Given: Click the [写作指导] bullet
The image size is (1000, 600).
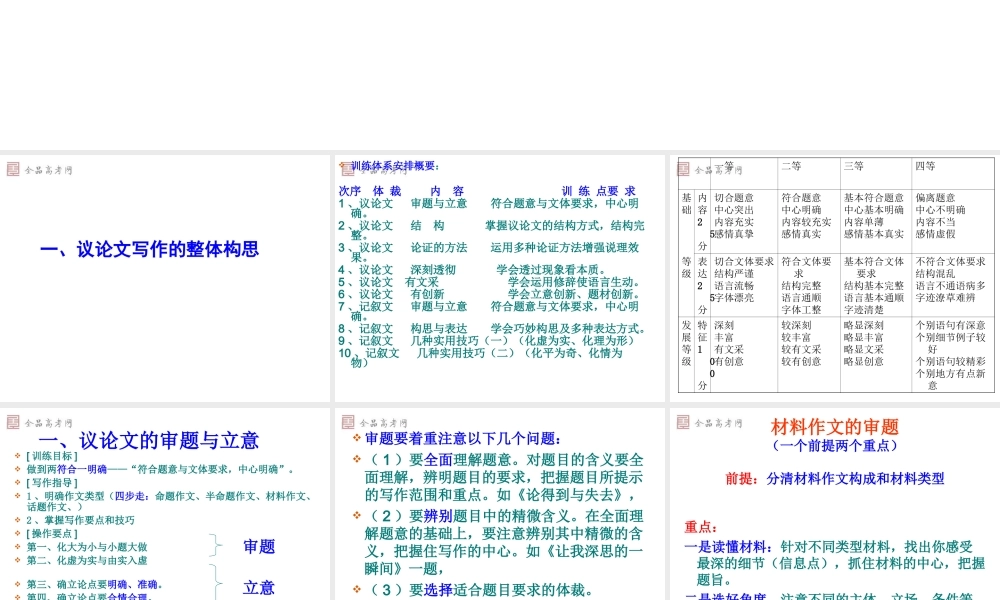Looking at the screenshot, I should tap(52, 483).
